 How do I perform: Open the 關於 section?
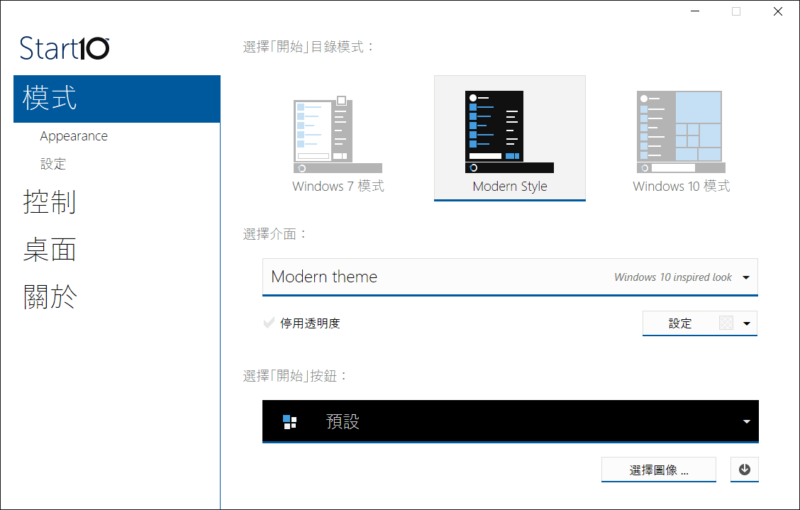tap(49, 297)
